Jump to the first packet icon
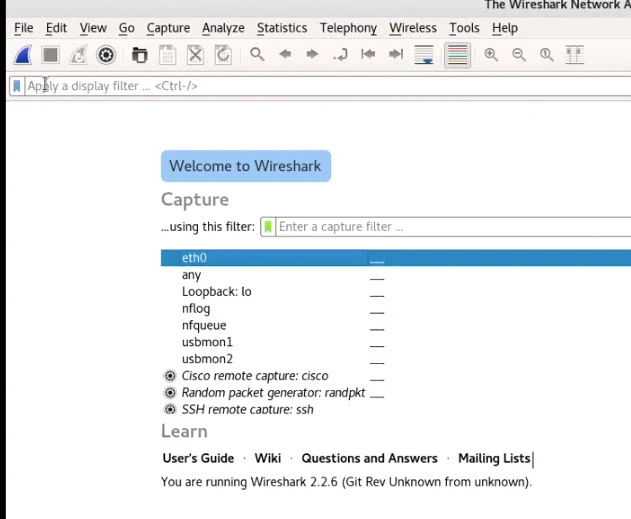631x519 pixels. coord(368,54)
